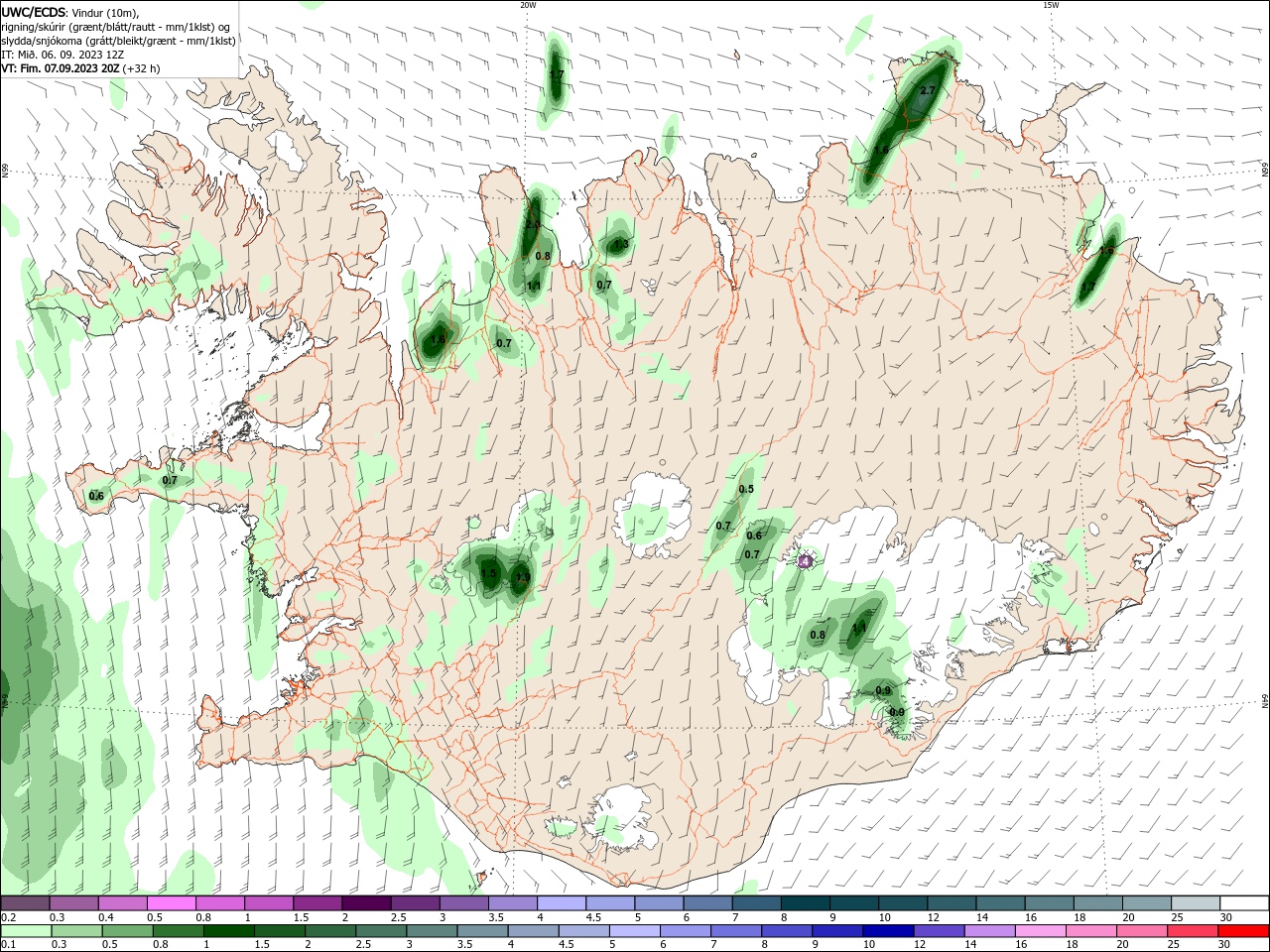The width and height of the screenshot is (1270, 952).
Task: Click the rigning/skúrir description line
Action: click(x=116, y=27)
